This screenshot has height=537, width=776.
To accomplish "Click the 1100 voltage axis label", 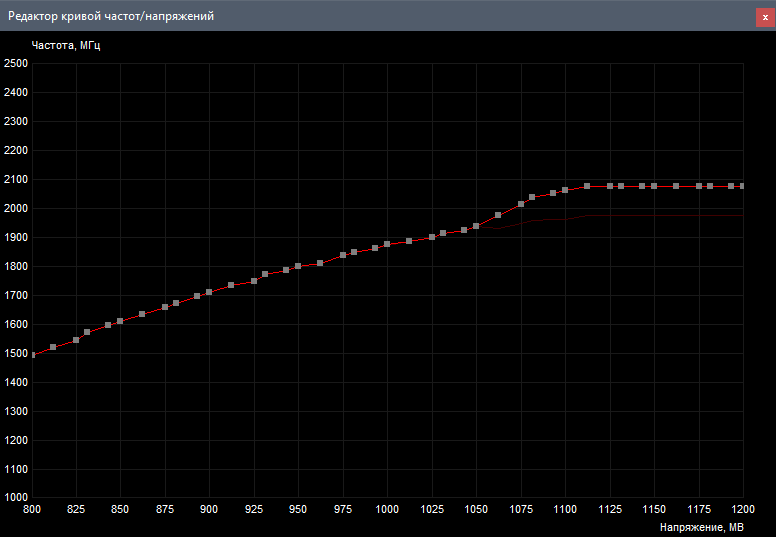I will coord(565,509).
